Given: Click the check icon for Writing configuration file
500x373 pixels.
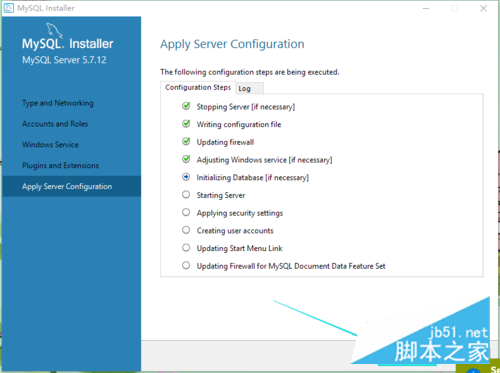Looking at the screenshot, I should tap(186, 124).
